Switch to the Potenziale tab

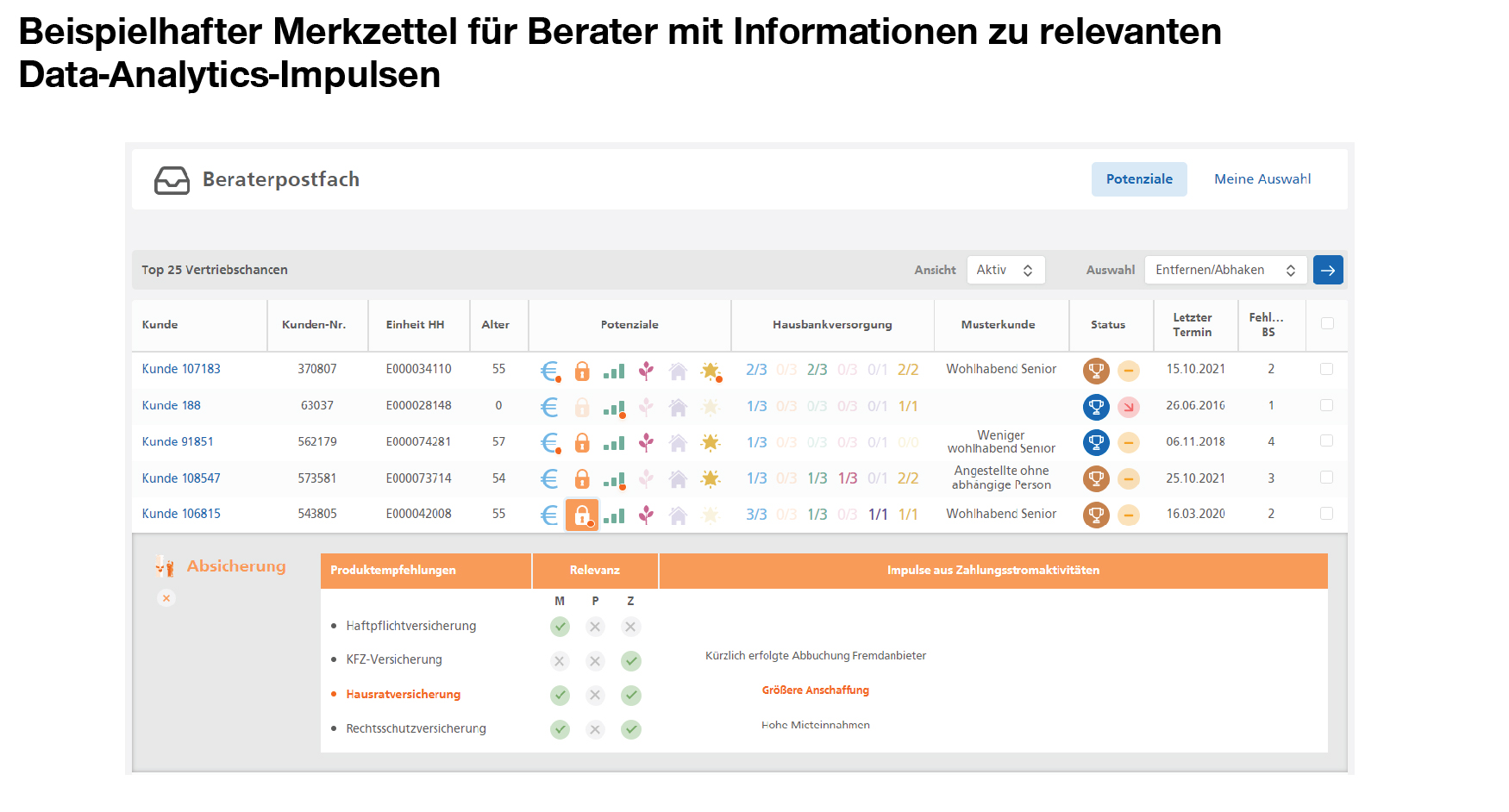coord(1138,178)
